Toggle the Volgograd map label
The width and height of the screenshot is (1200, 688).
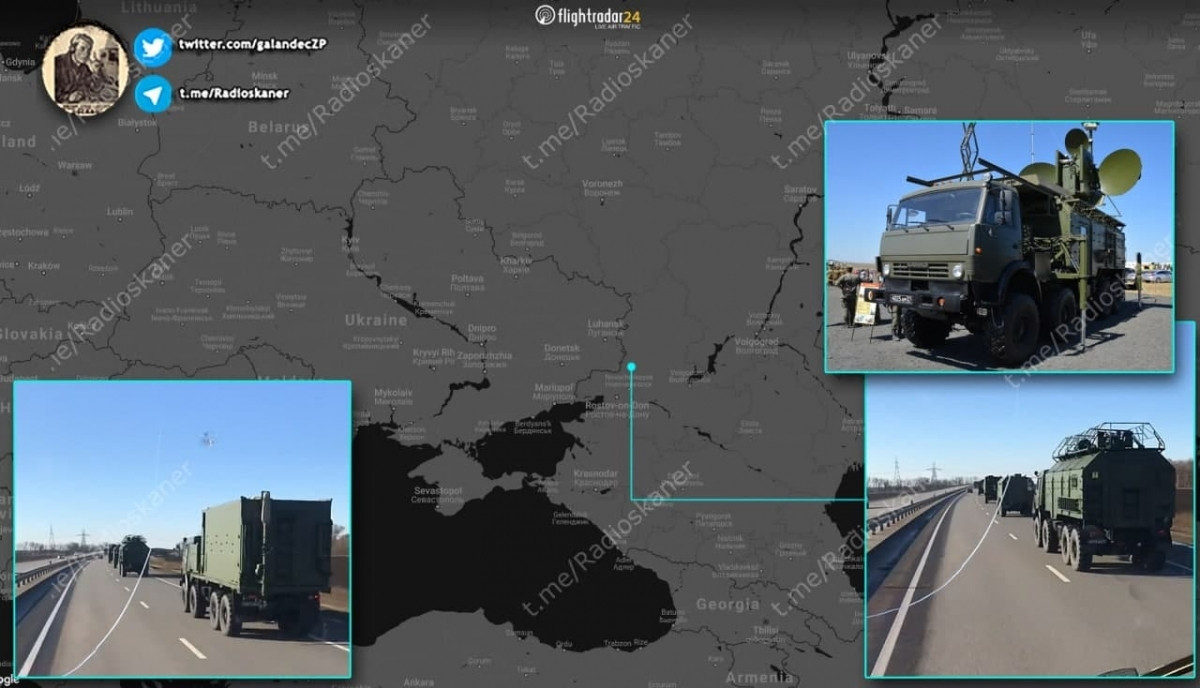tap(756, 343)
